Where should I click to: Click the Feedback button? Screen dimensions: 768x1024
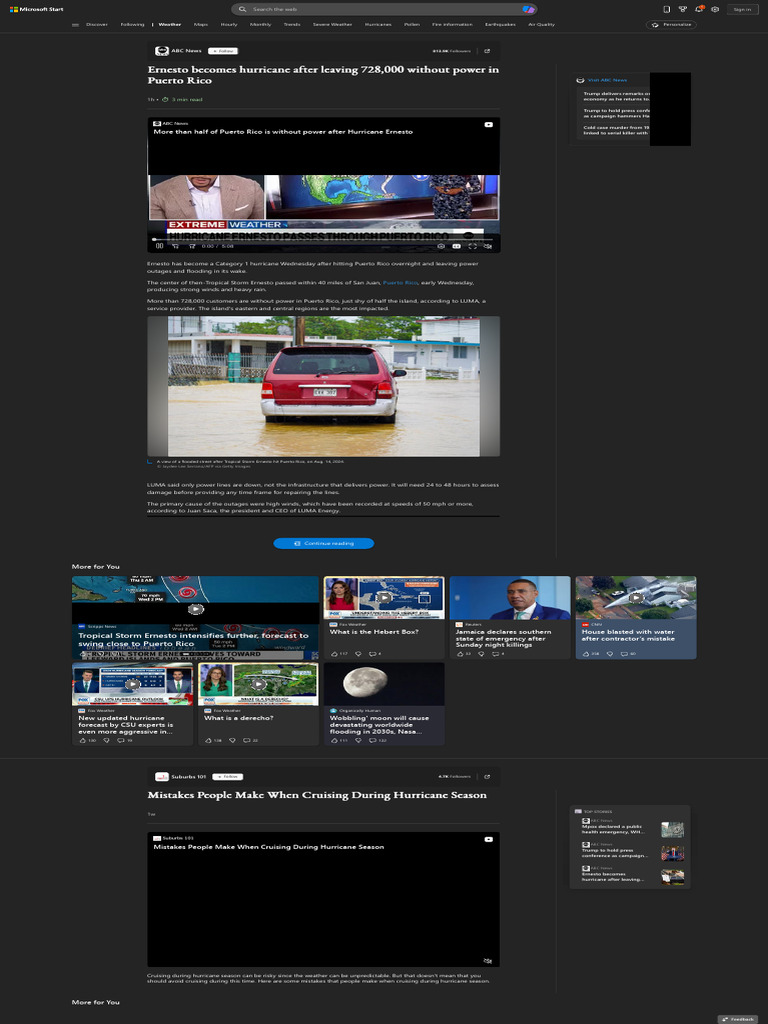pyautogui.click(x=738, y=1019)
